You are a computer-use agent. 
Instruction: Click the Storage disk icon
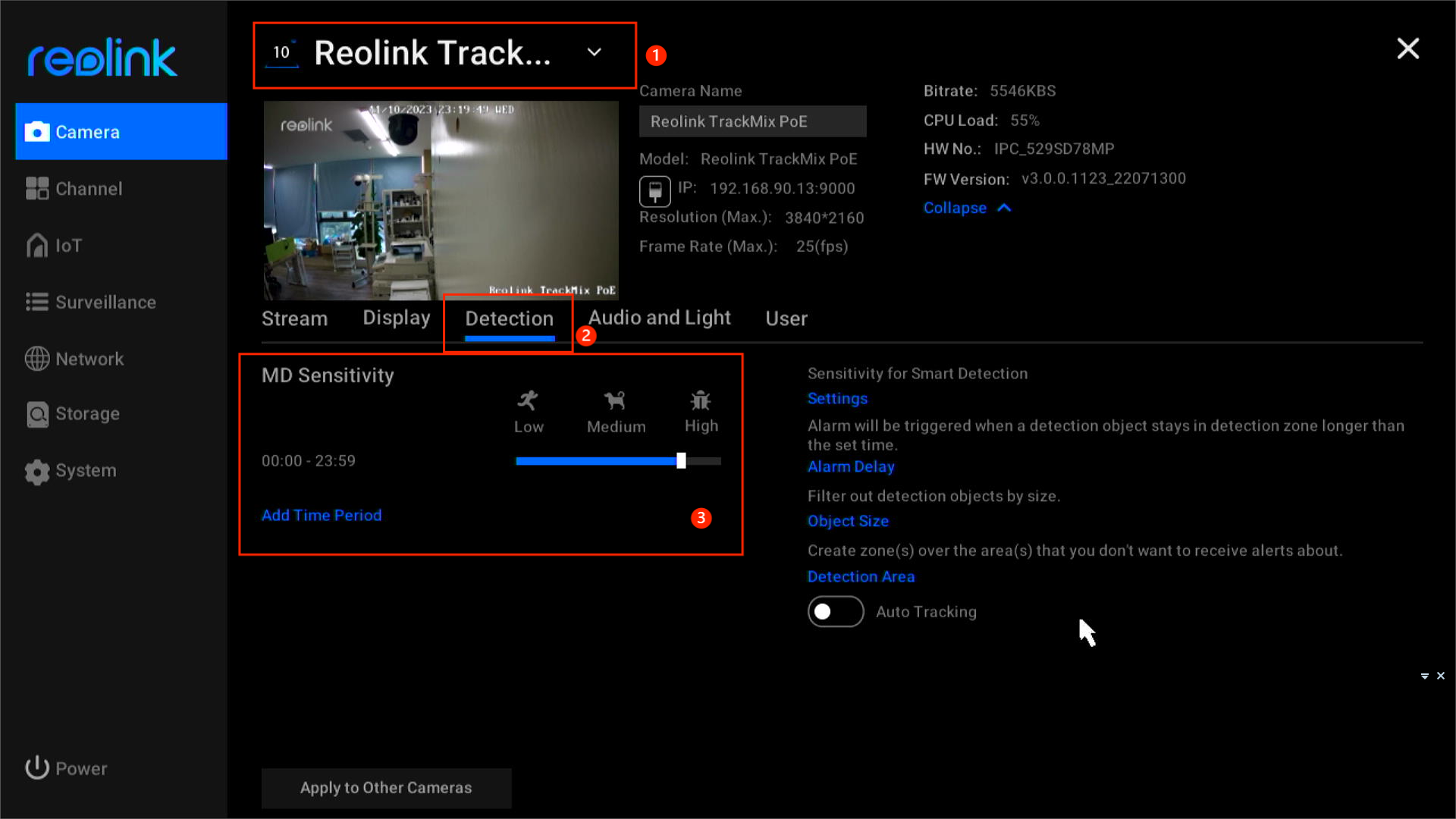(x=36, y=414)
